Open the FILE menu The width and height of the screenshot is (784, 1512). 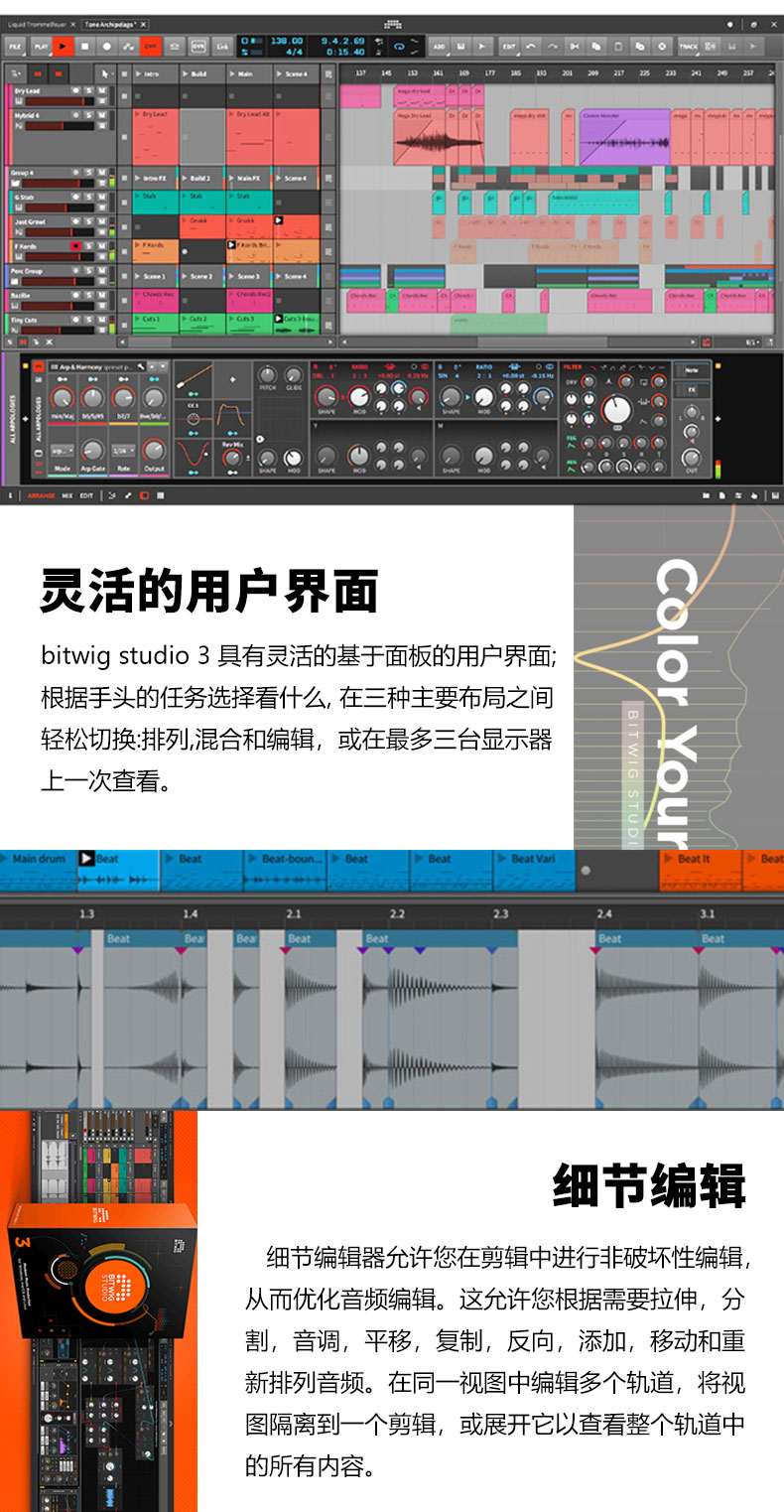click(x=15, y=46)
